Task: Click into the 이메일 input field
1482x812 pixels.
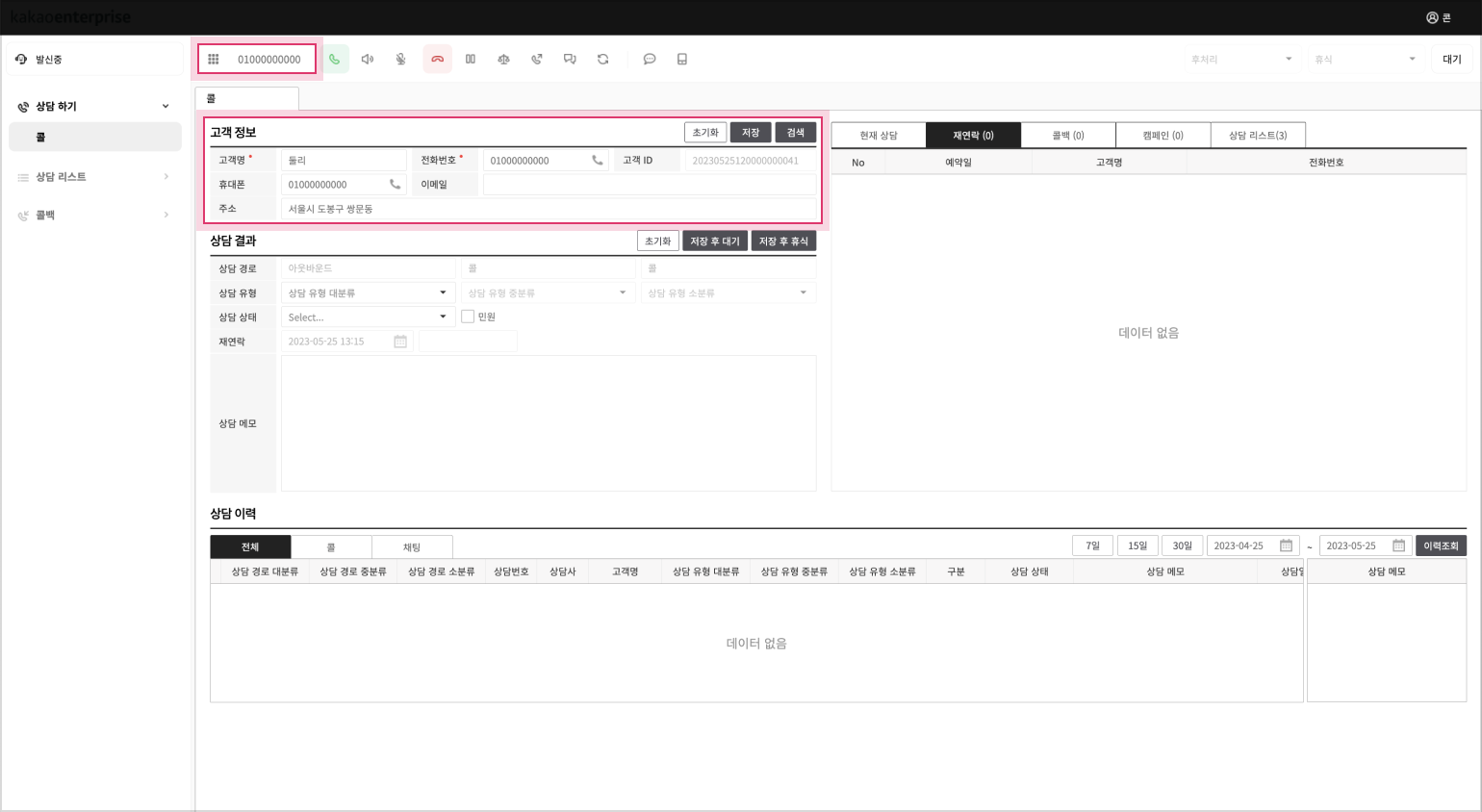Action: pos(649,185)
